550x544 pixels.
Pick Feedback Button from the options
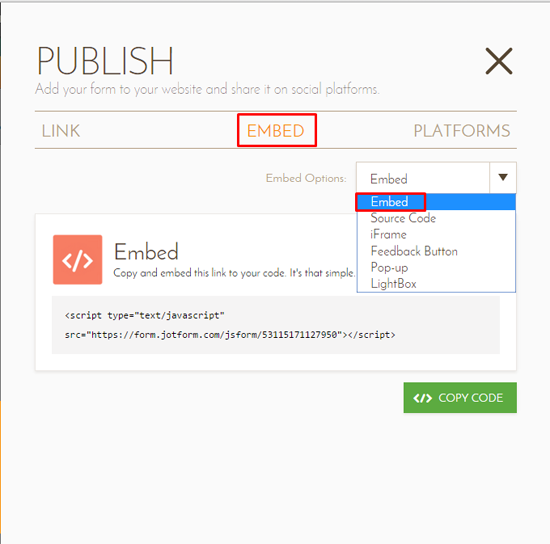point(436,251)
